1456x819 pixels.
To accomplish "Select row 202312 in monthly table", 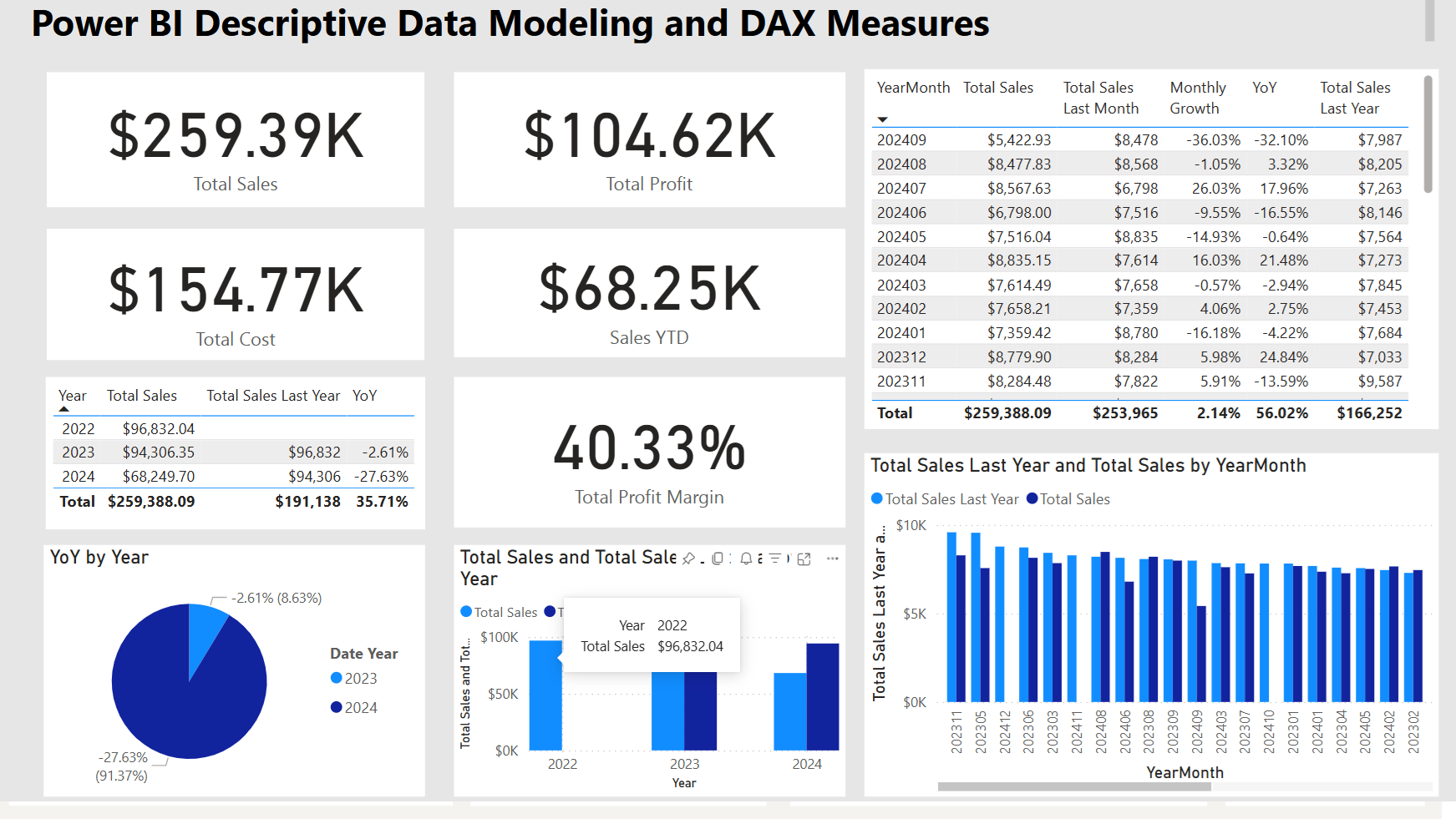I will [x=1139, y=357].
